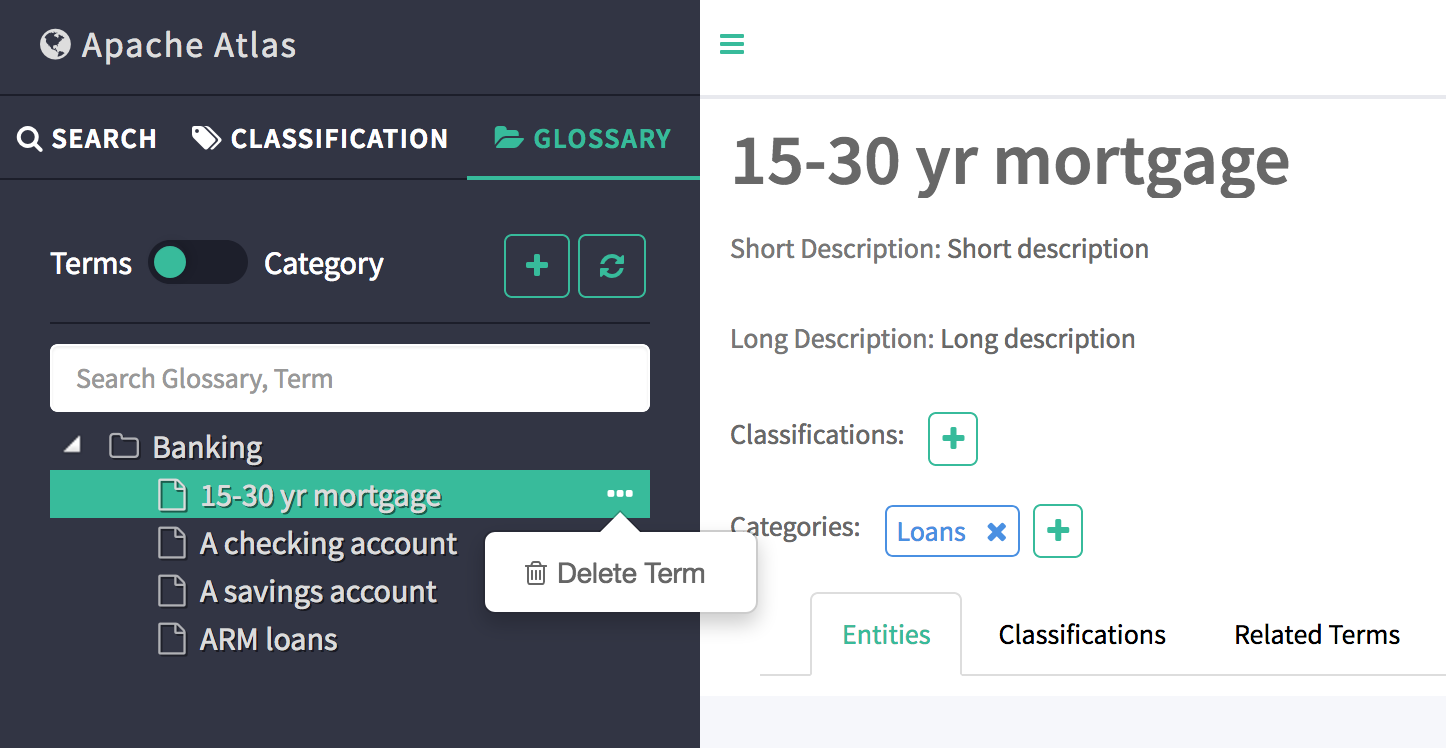Image resolution: width=1446 pixels, height=748 pixels.
Task: Switch to the CLASSIFICATION tab
Action: pyautogui.click(x=320, y=139)
